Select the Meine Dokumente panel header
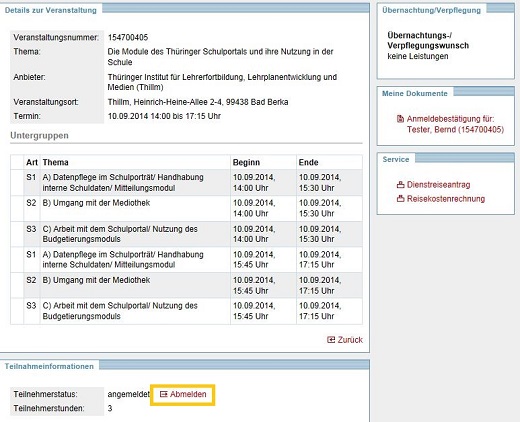This screenshot has width=520, height=422. (x=415, y=93)
